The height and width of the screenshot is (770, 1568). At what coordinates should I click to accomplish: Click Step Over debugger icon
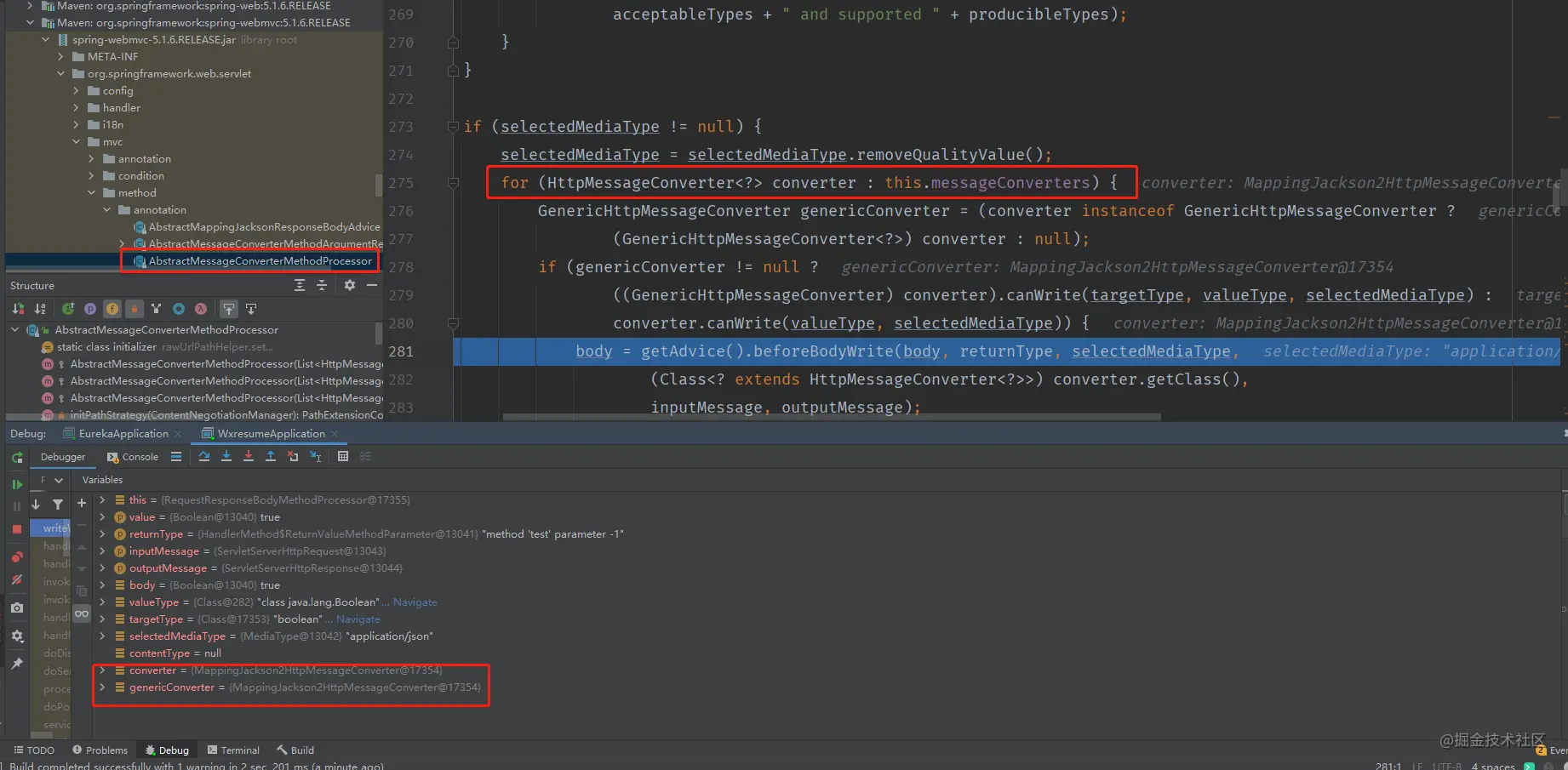pyautogui.click(x=204, y=457)
